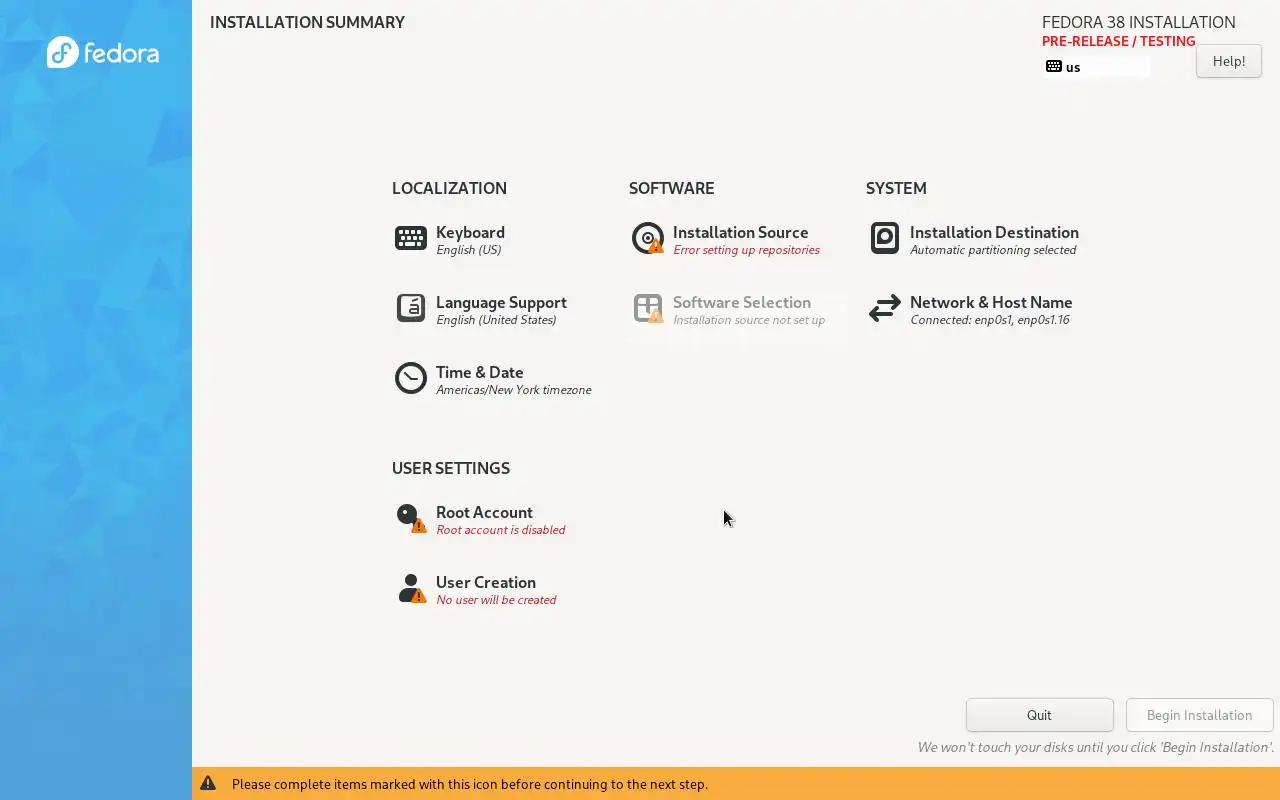Click 'Automatic partitioning selected' text
Screen dimensions: 1280x800
(x=993, y=250)
